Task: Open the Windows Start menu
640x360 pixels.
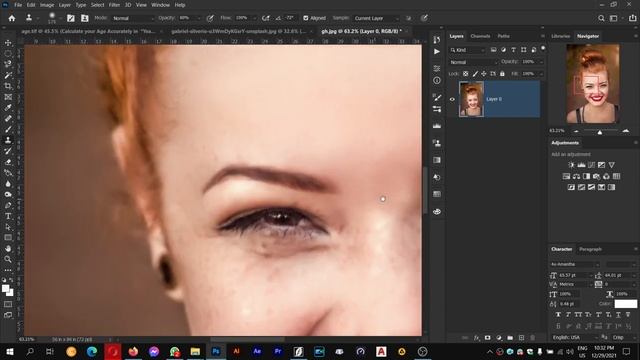Action: [10, 351]
